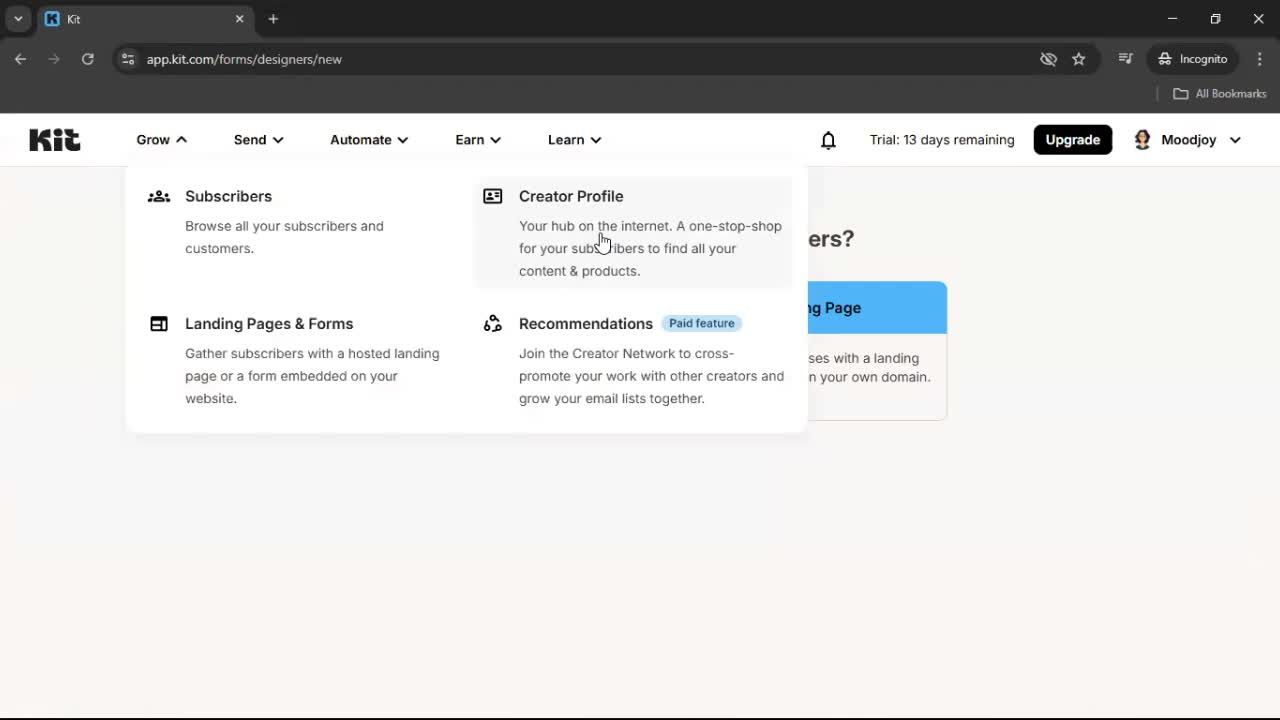1280x720 pixels.
Task: Click the Subscribers people icon
Action: click(x=159, y=196)
